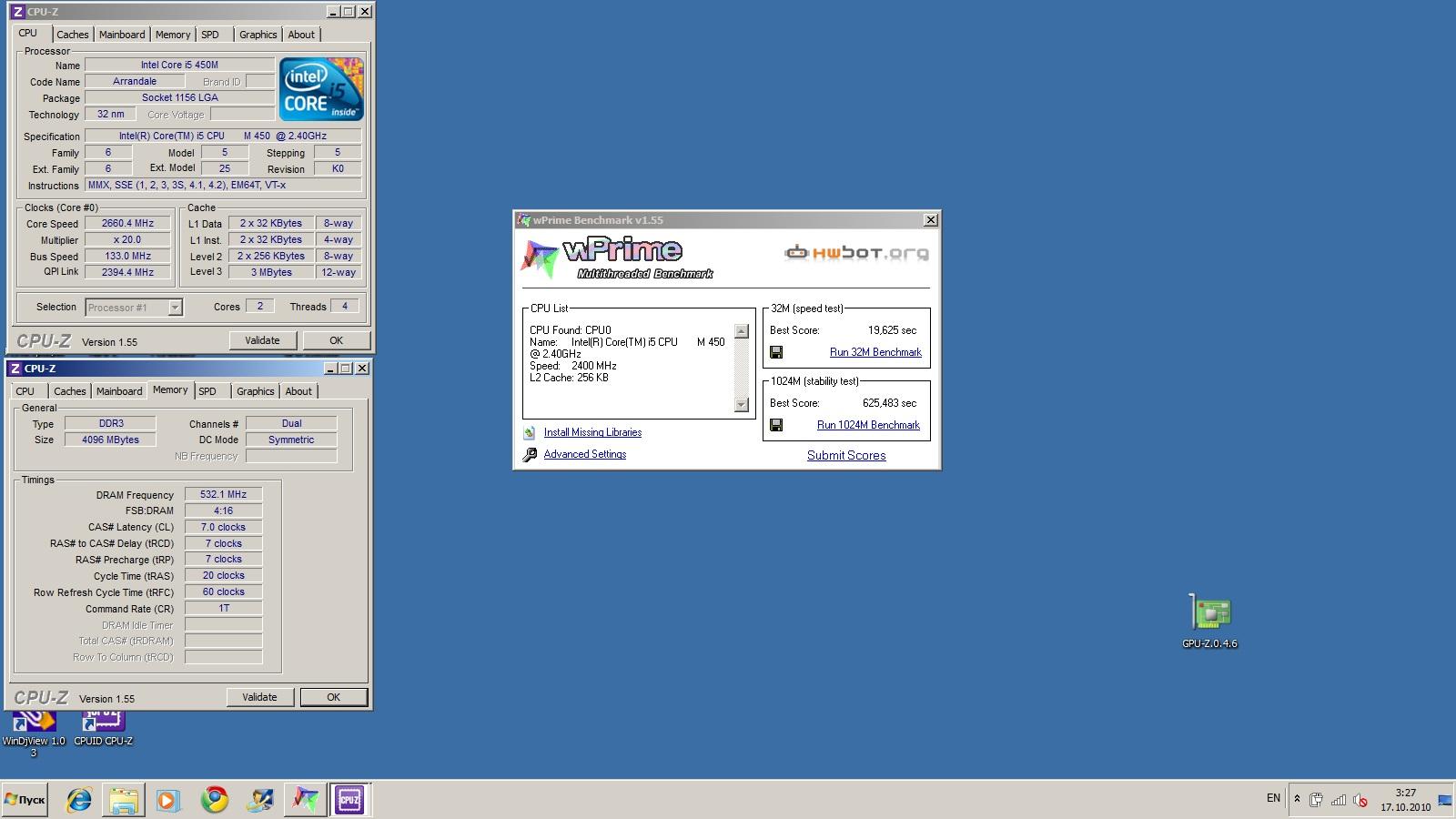Select the CPU tab in the lower CPU-Z window

[25, 391]
